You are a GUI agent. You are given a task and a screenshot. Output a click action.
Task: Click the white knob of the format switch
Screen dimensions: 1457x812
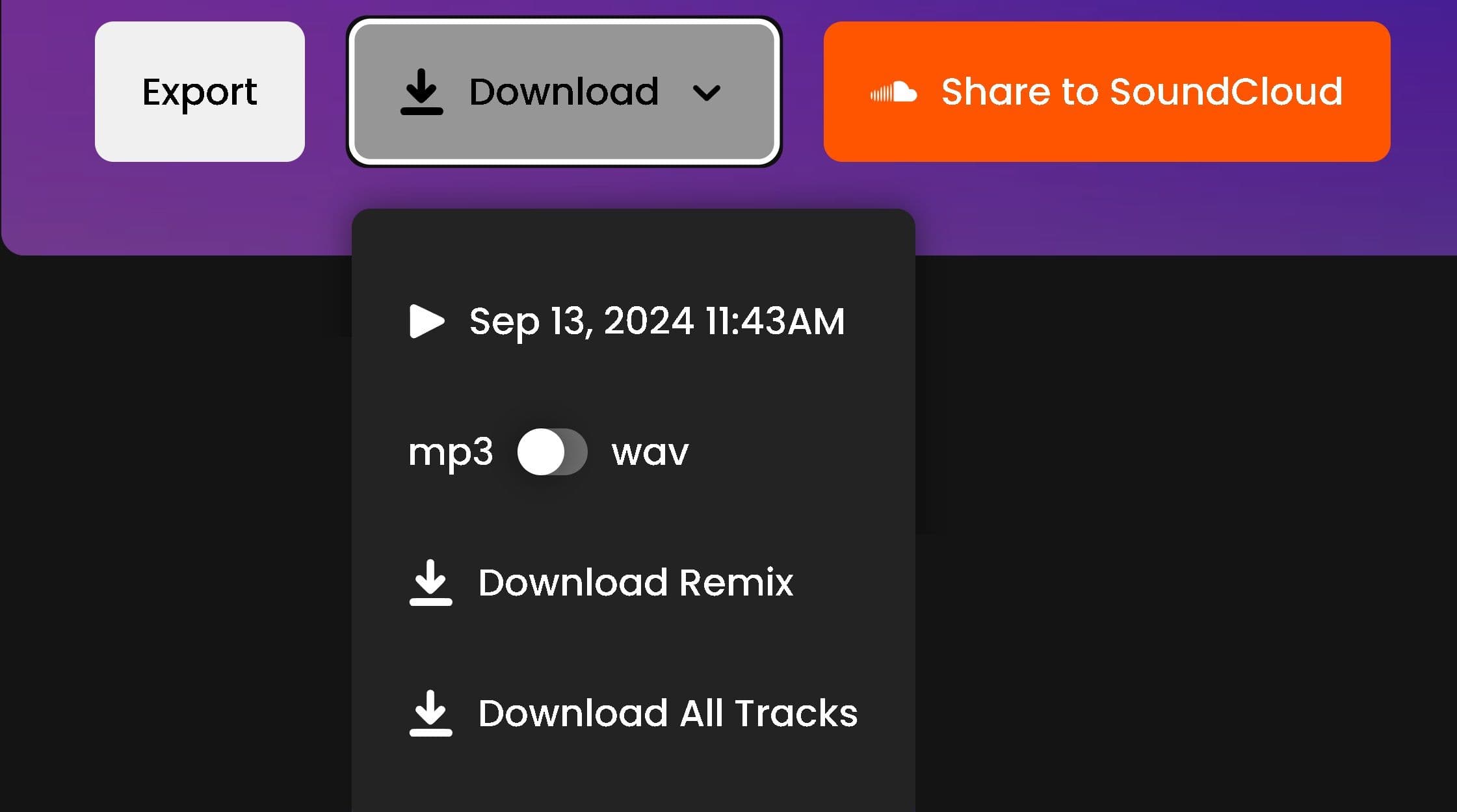(541, 452)
